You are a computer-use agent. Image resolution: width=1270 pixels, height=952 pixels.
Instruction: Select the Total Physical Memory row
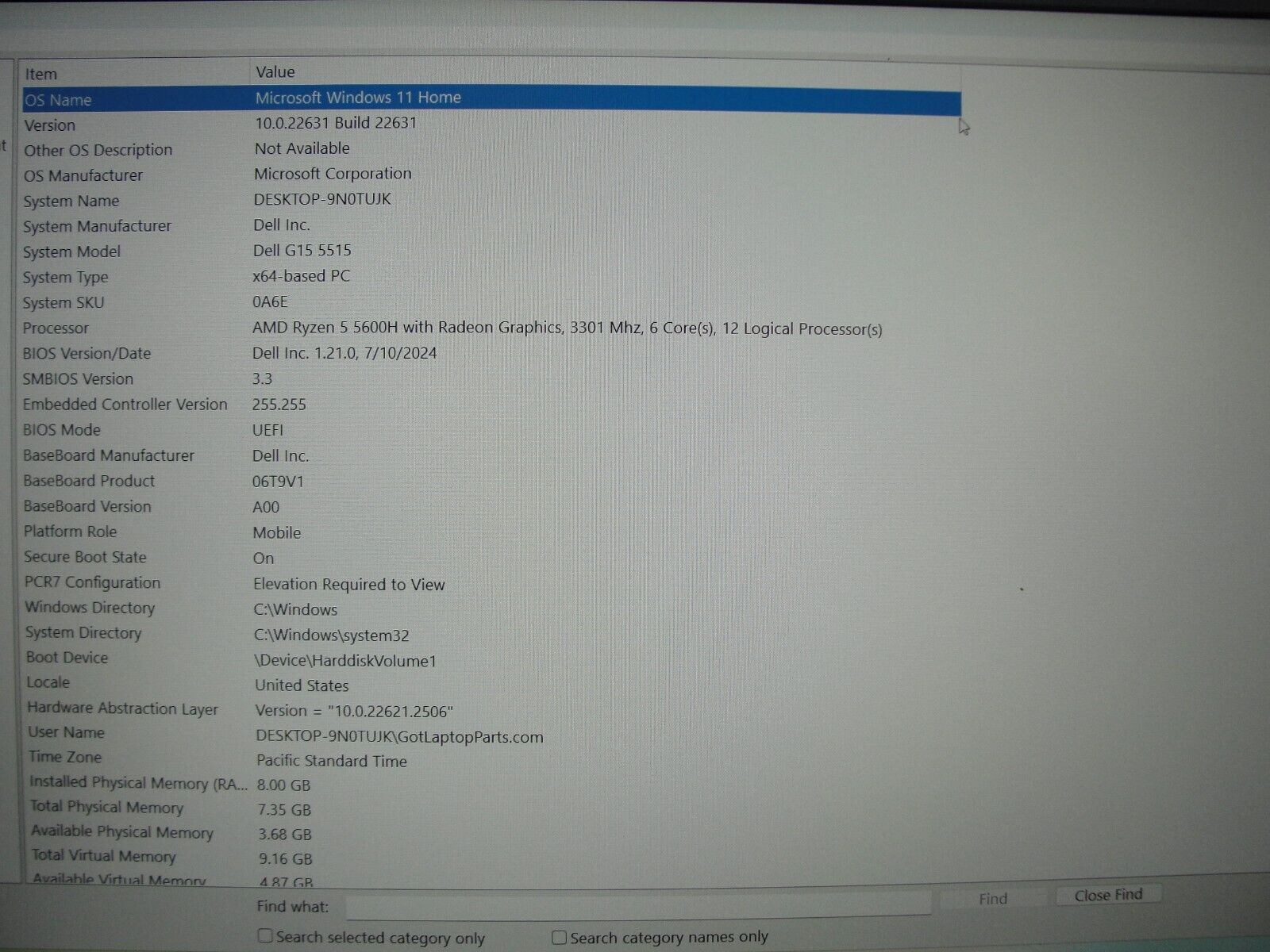click(492, 808)
